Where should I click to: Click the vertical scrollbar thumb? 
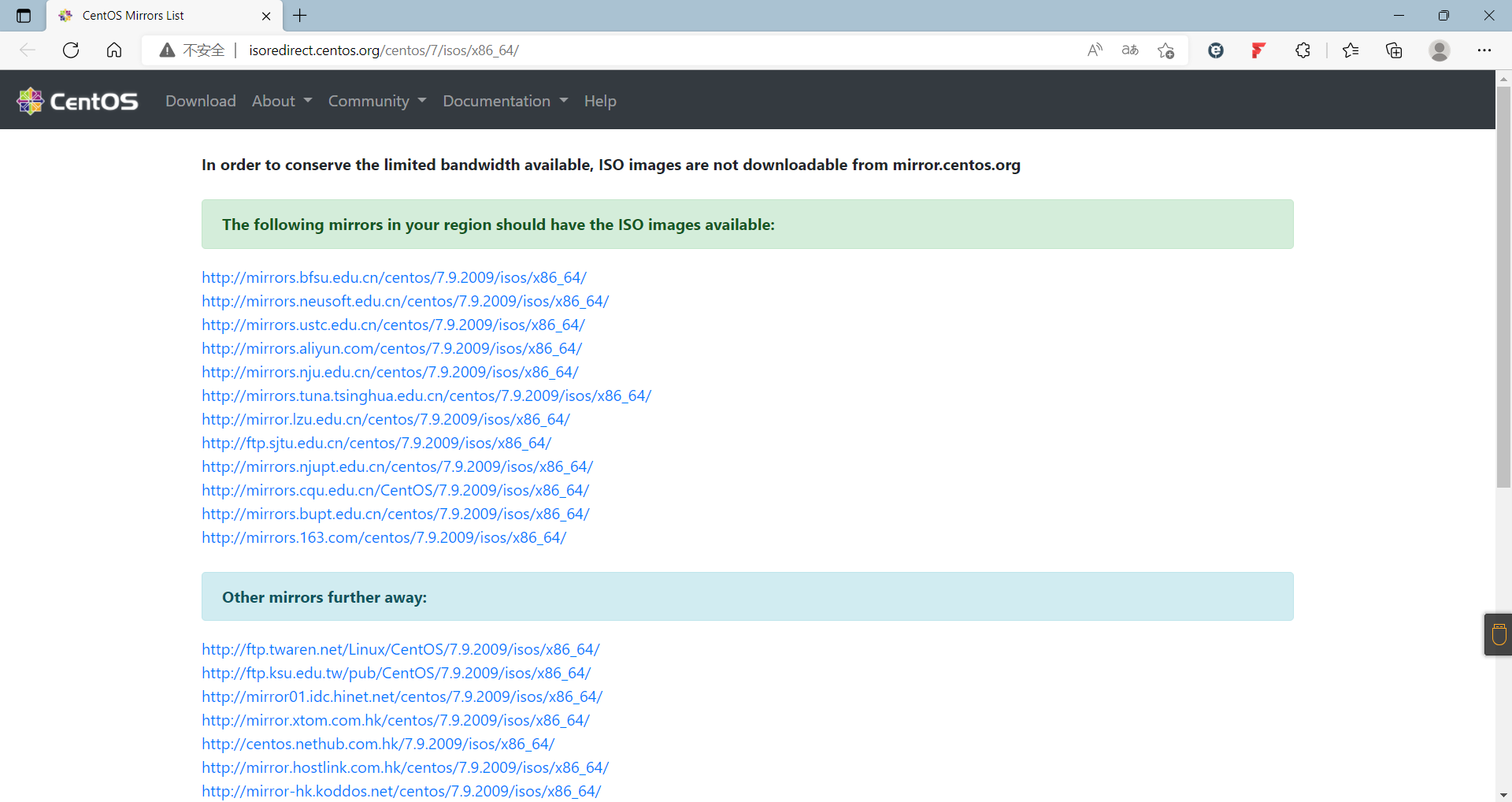1503,287
